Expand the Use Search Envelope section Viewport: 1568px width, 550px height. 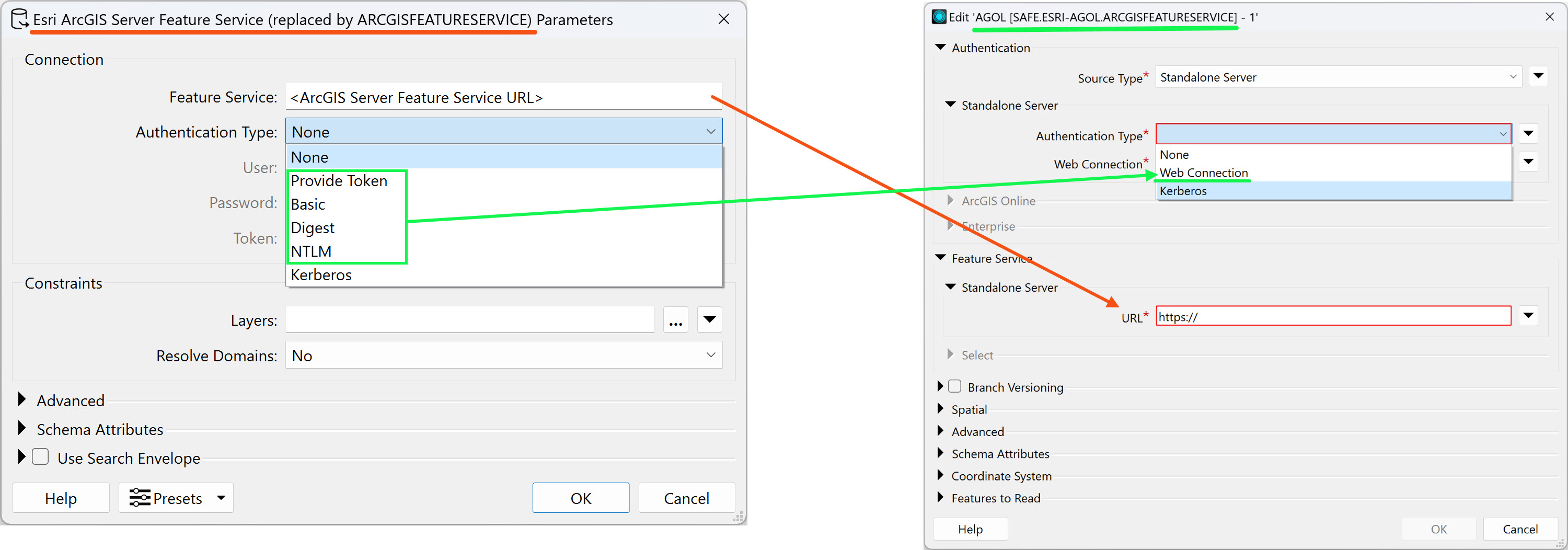point(22,457)
